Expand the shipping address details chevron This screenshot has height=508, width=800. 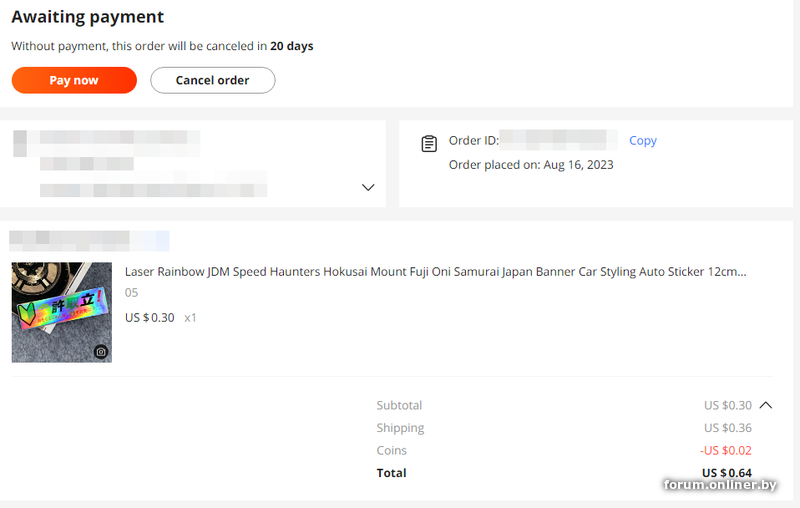coord(368,188)
